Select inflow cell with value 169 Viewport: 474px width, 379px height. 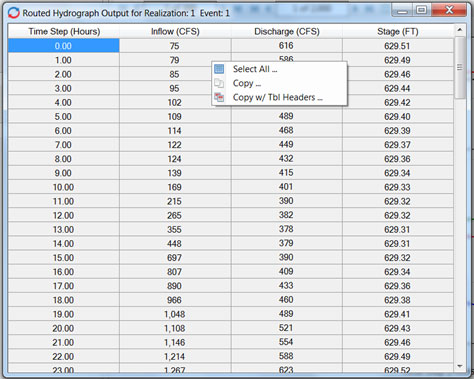175,187
